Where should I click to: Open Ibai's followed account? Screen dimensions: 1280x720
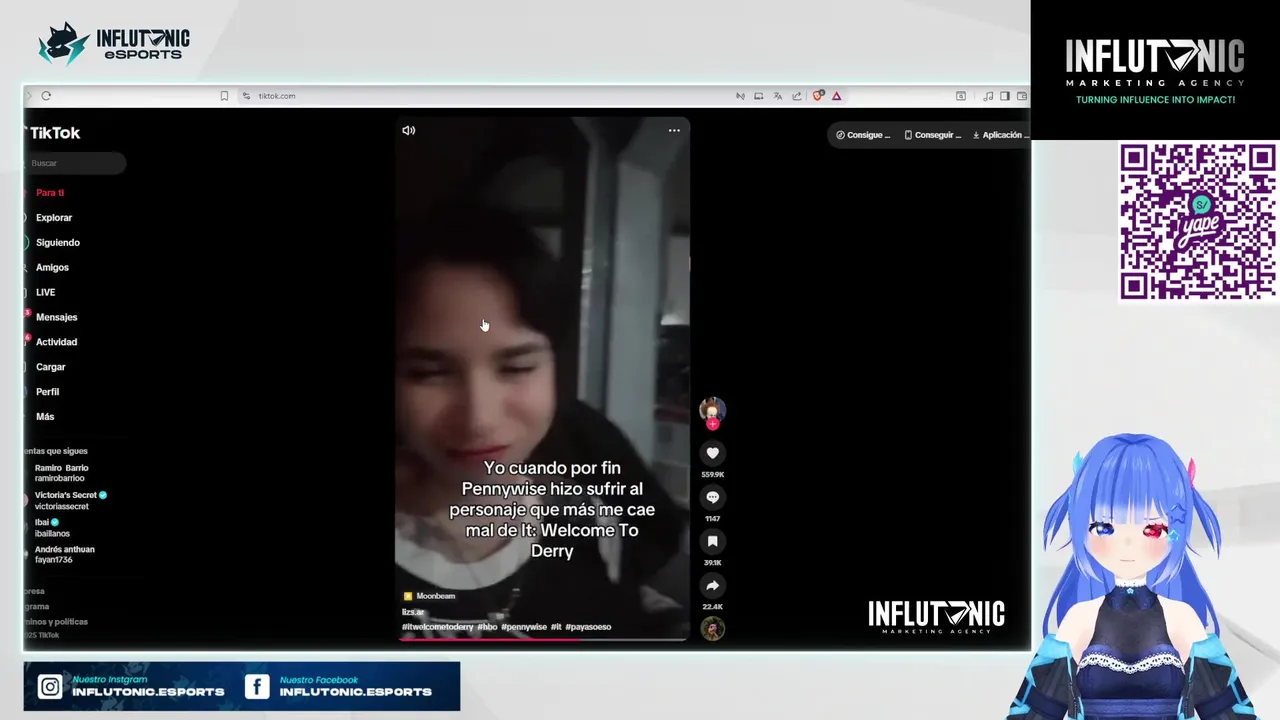pos(52,528)
